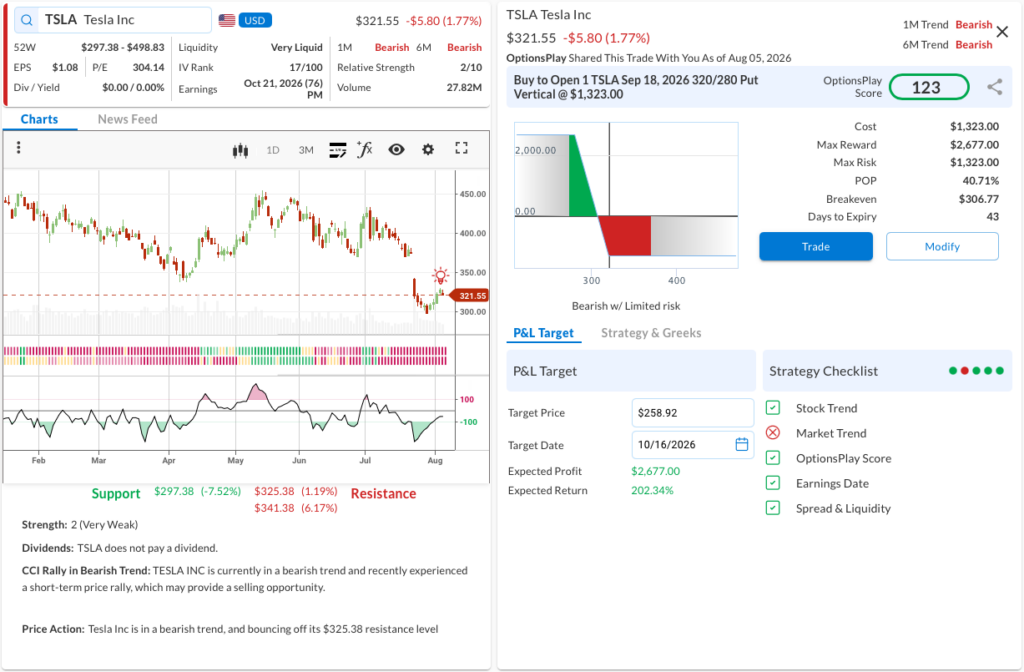
Task: Switch to Strategy & Greeks tab
Action: (651, 333)
